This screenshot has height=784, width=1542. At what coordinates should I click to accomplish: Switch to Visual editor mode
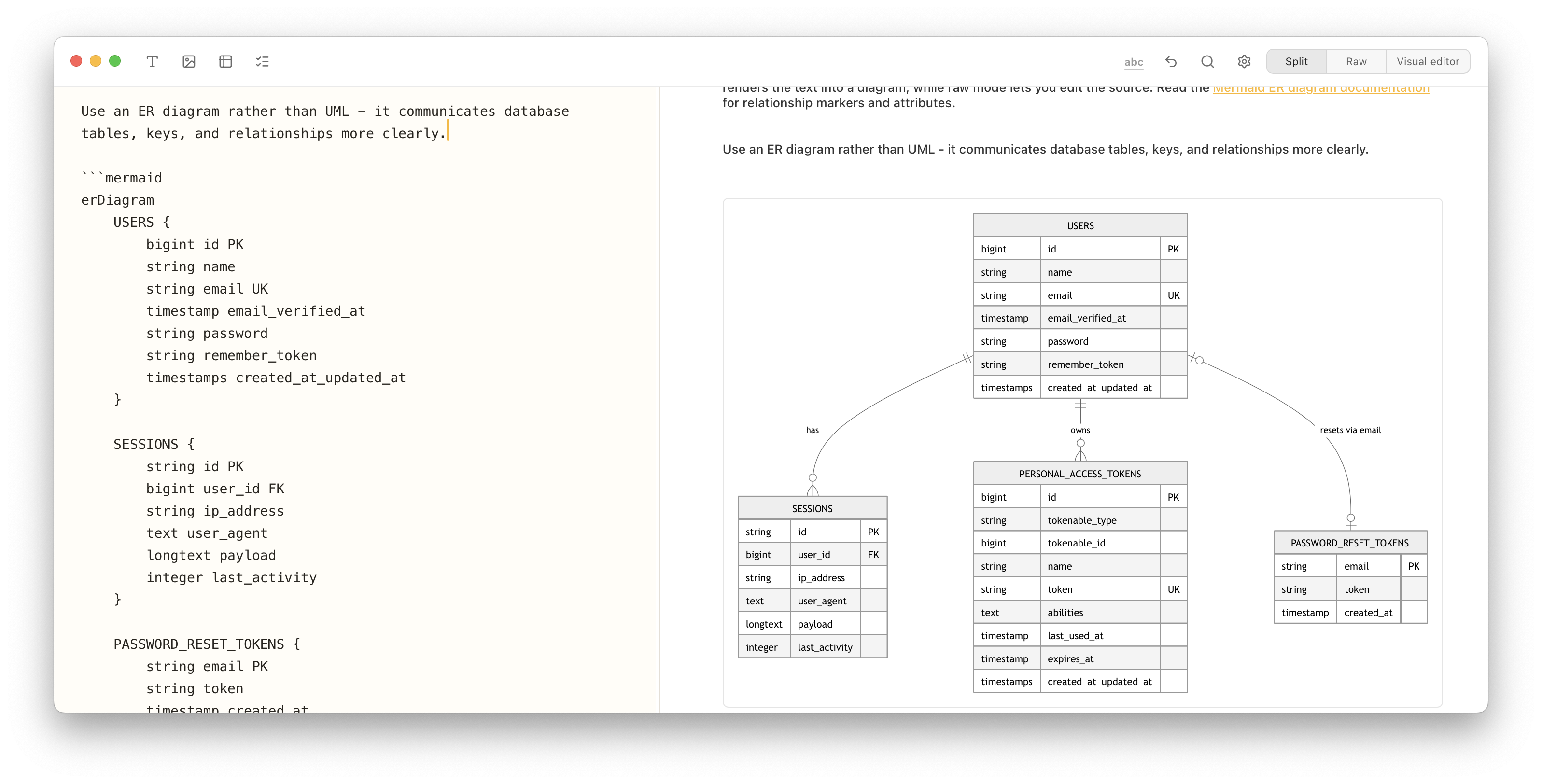pyautogui.click(x=1428, y=62)
